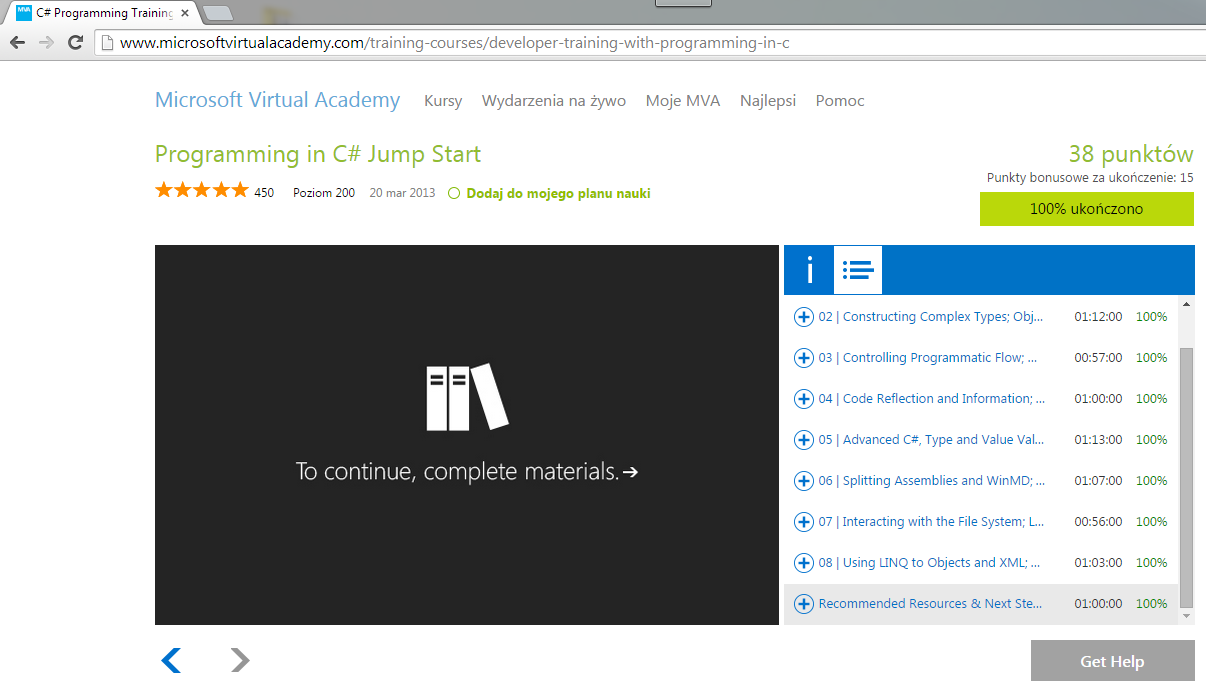Expand module 07 Interacting with File System
This screenshot has width=1206, height=691.
coord(803,522)
